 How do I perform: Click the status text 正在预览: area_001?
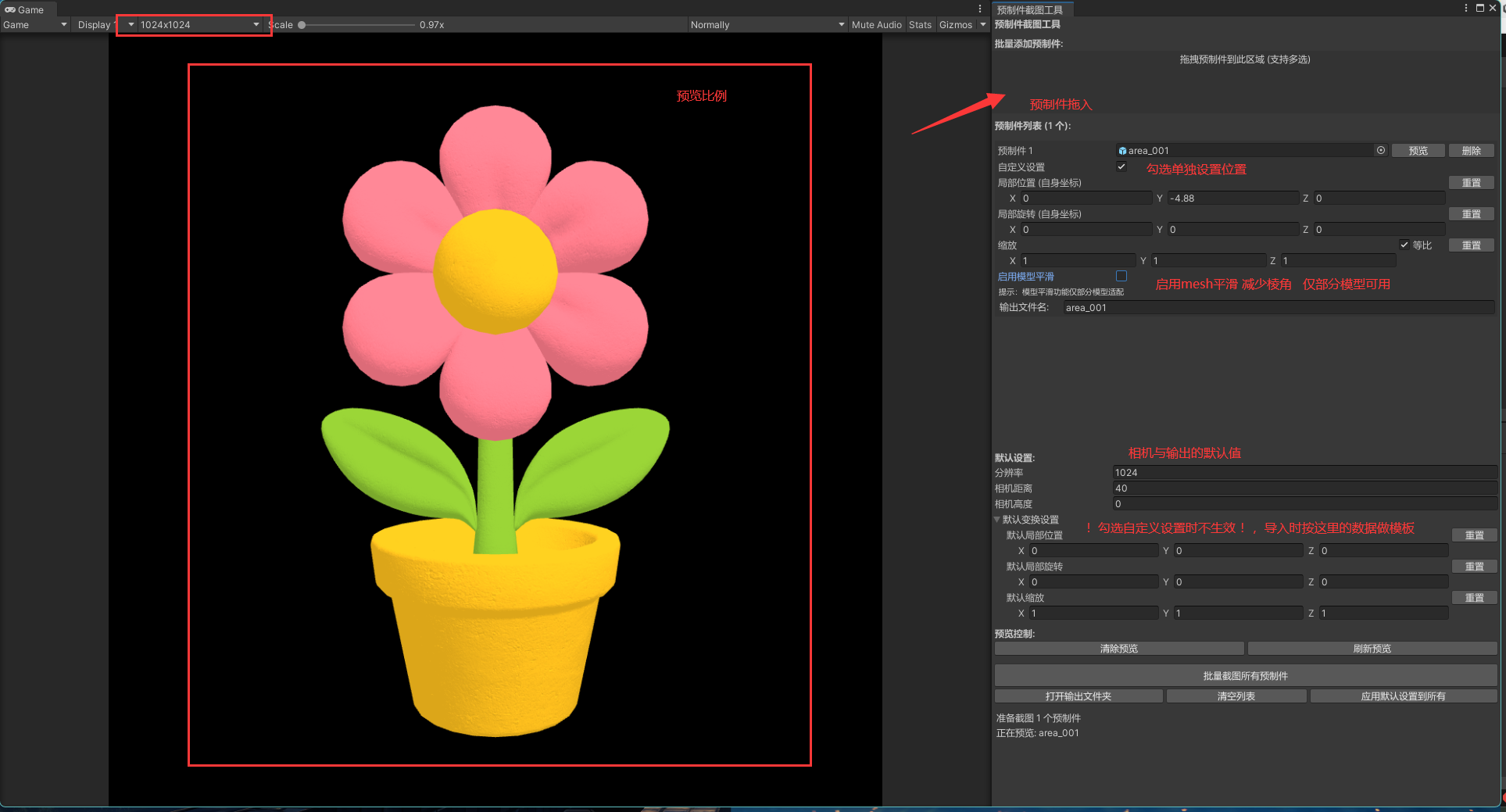[x=1037, y=733]
